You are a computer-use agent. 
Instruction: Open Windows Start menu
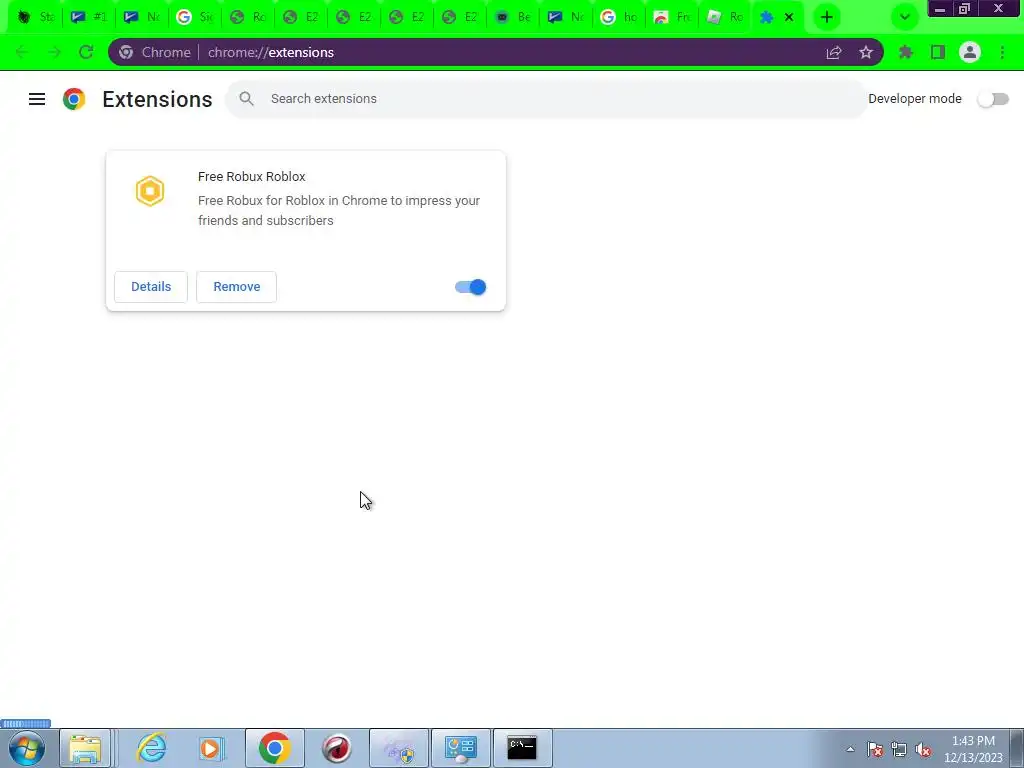27,748
